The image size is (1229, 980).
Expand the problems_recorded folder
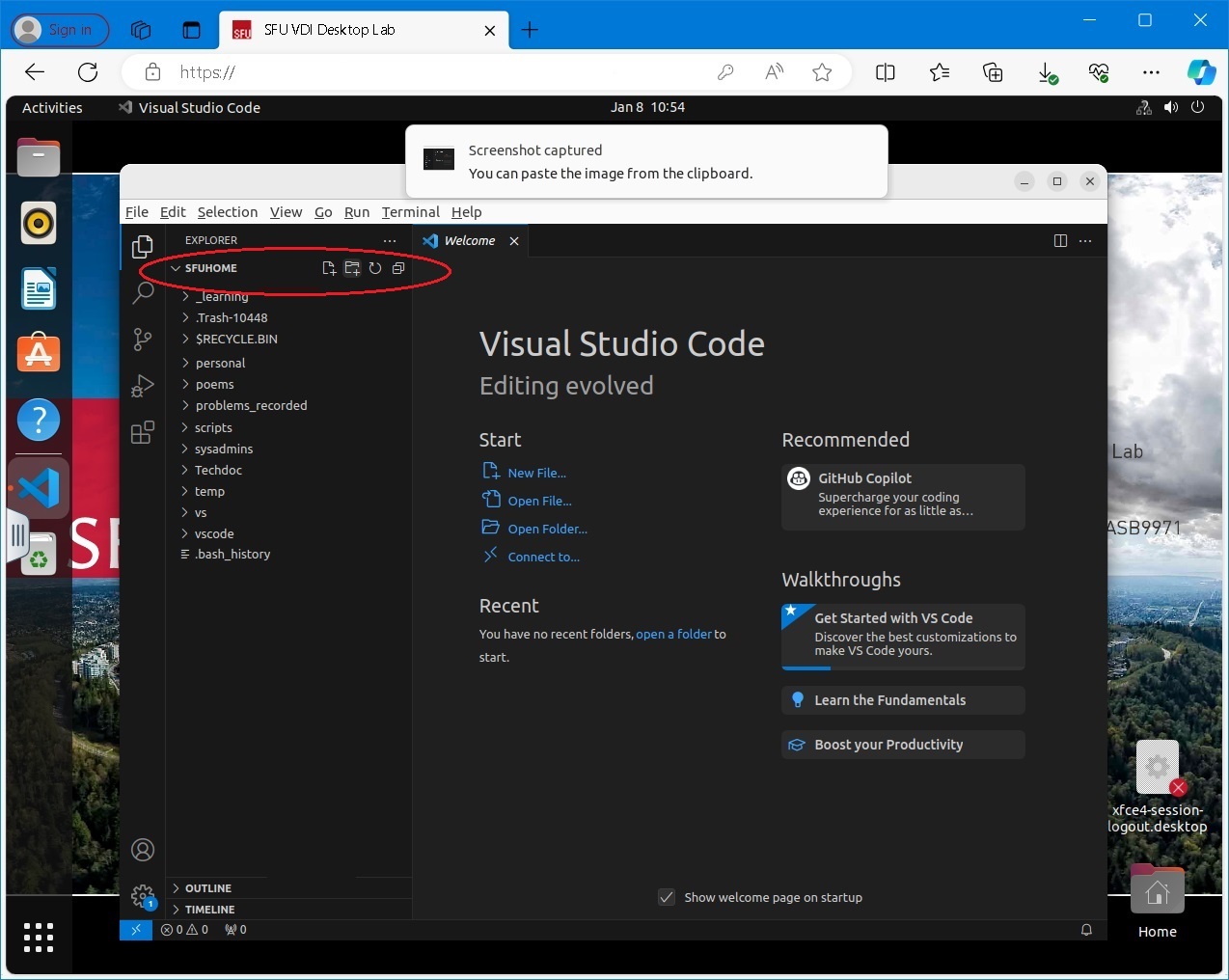pyautogui.click(x=251, y=406)
